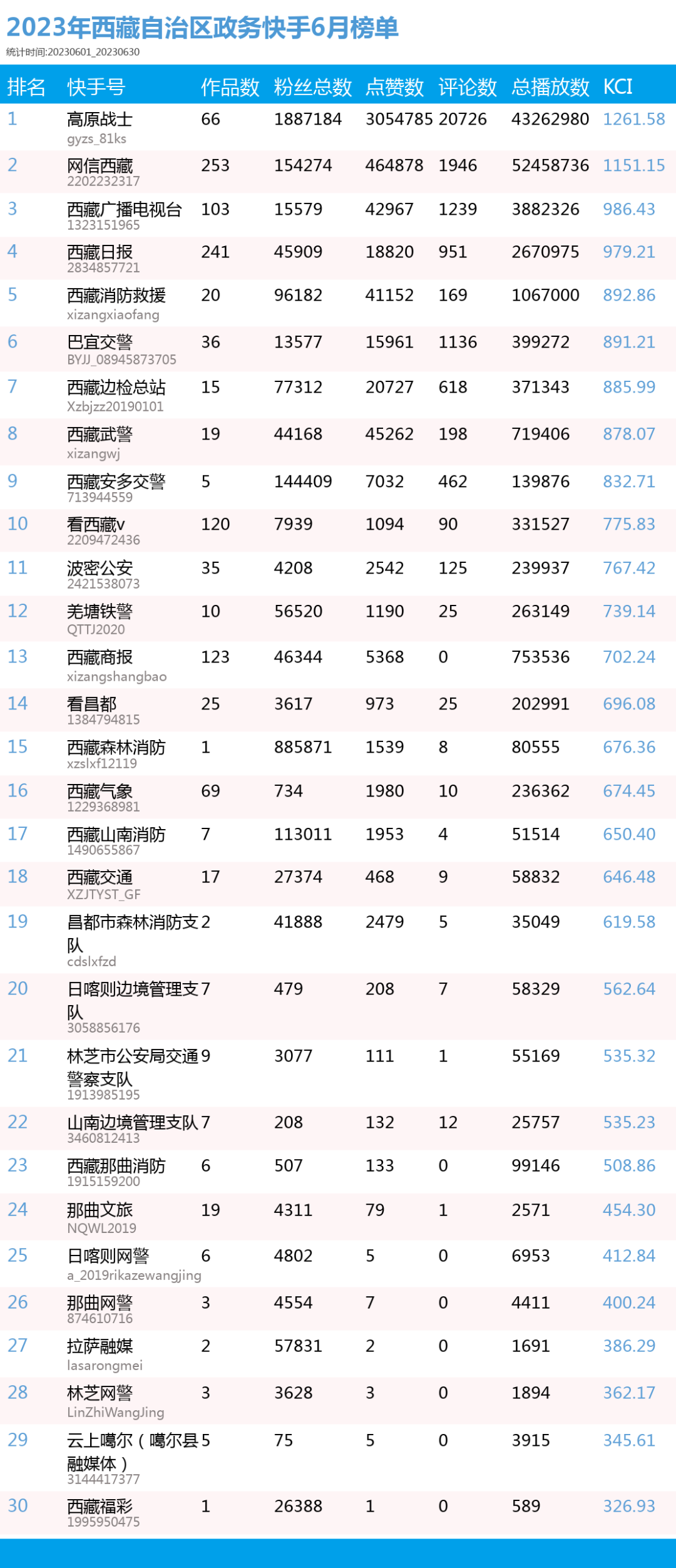Click the ID gyzs_81ks
The width and height of the screenshot is (676, 1568).
[96, 139]
